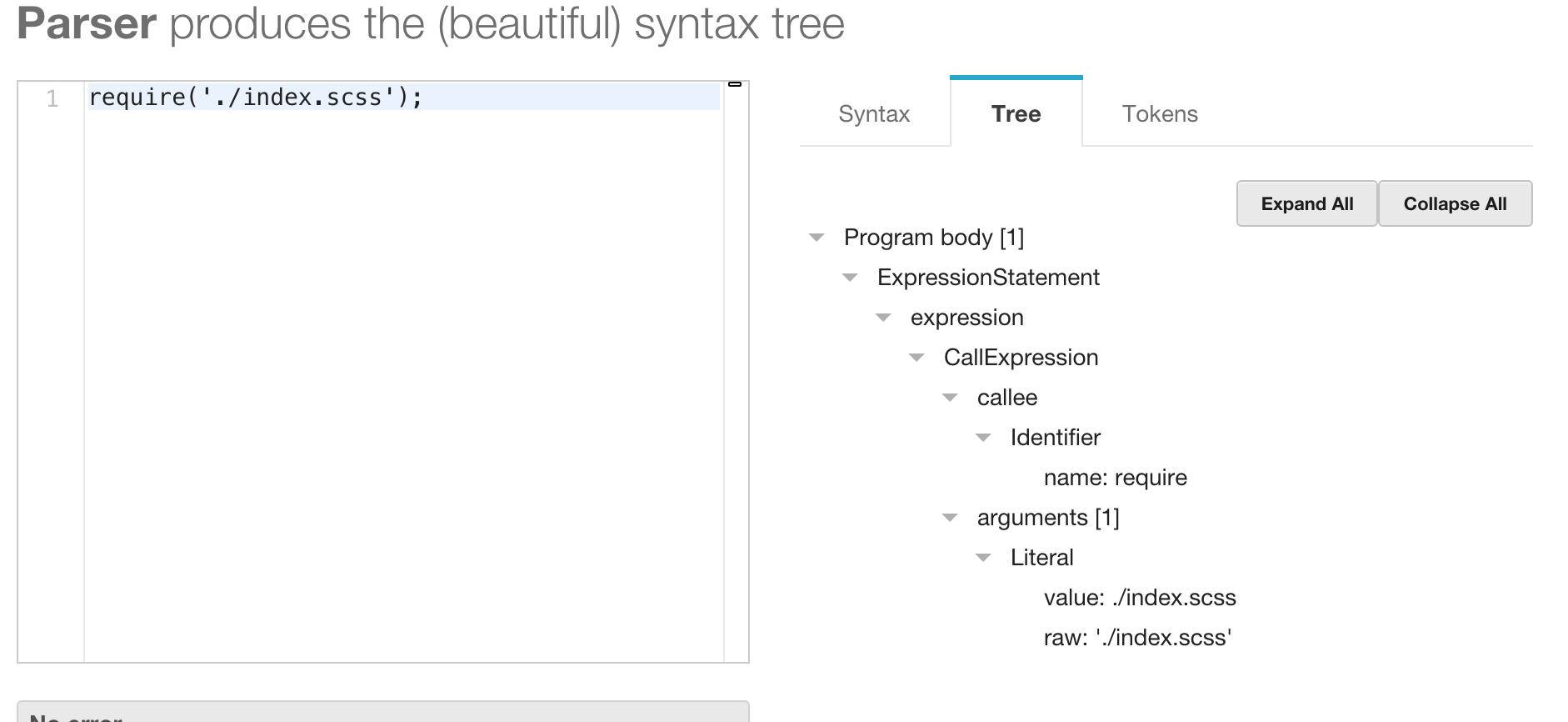
Task: Collapse the ExpressionStatement disclosure triangle
Action: coord(850,278)
